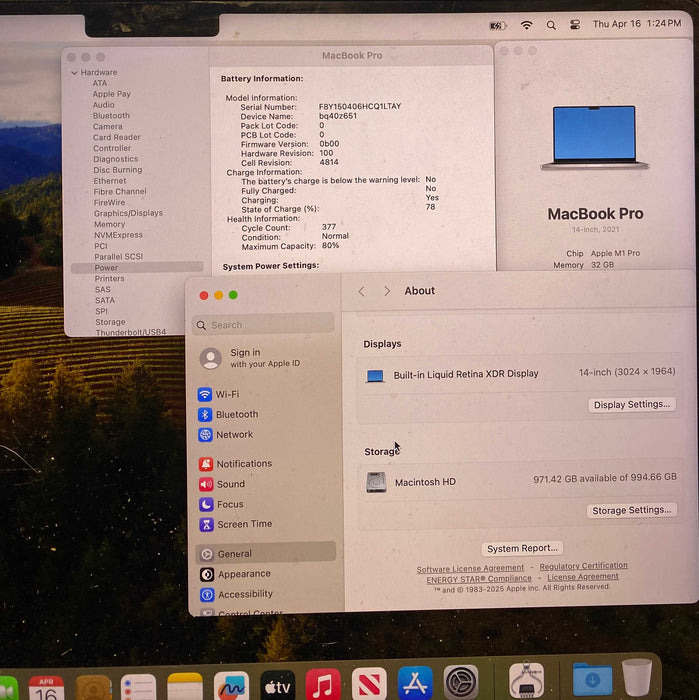699x700 pixels.
Task: Select Thunderbolt/USB4 in System Information sidebar
Action: 131,333
